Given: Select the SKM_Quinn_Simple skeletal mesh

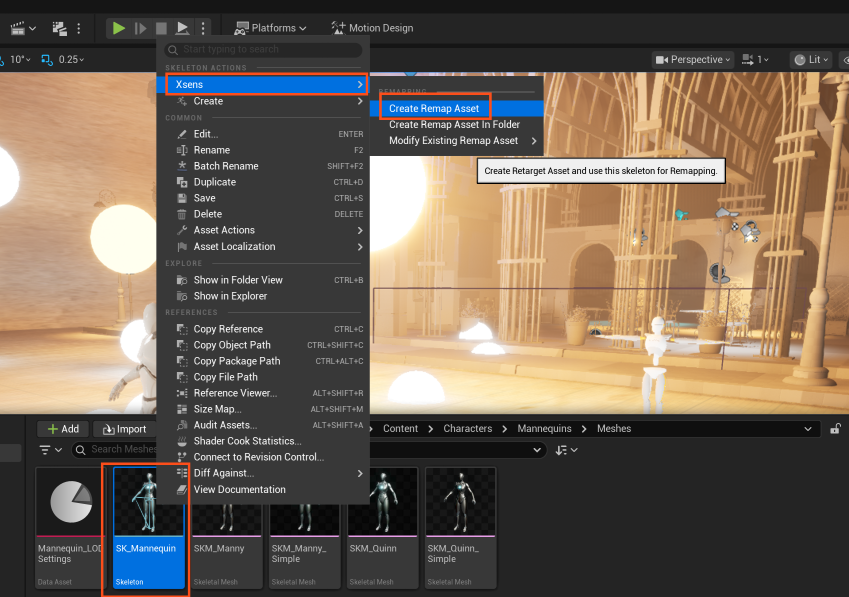Looking at the screenshot, I should click(460, 528).
